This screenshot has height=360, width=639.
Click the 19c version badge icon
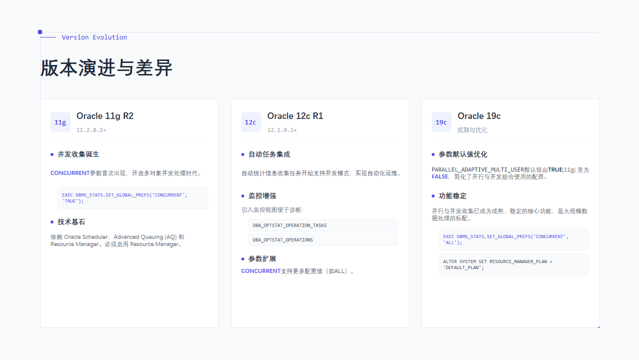(441, 122)
